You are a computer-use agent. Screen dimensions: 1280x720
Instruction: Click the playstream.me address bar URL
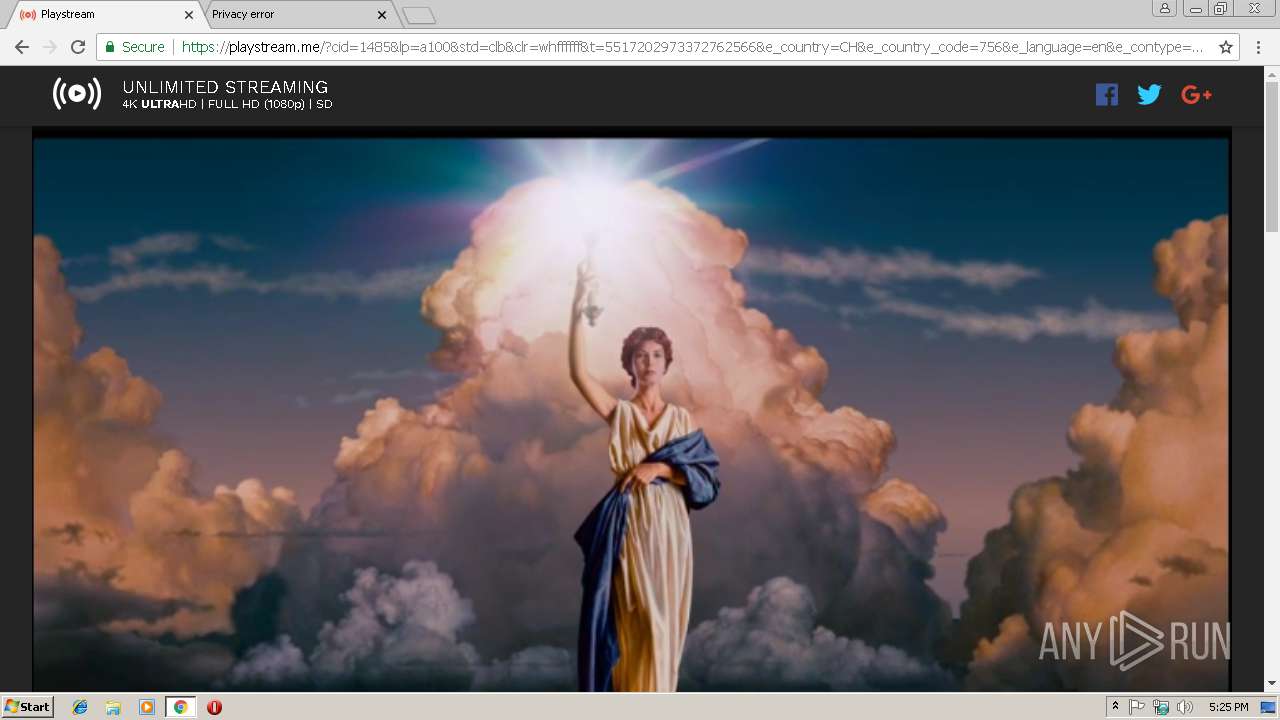click(x=692, y=47)
